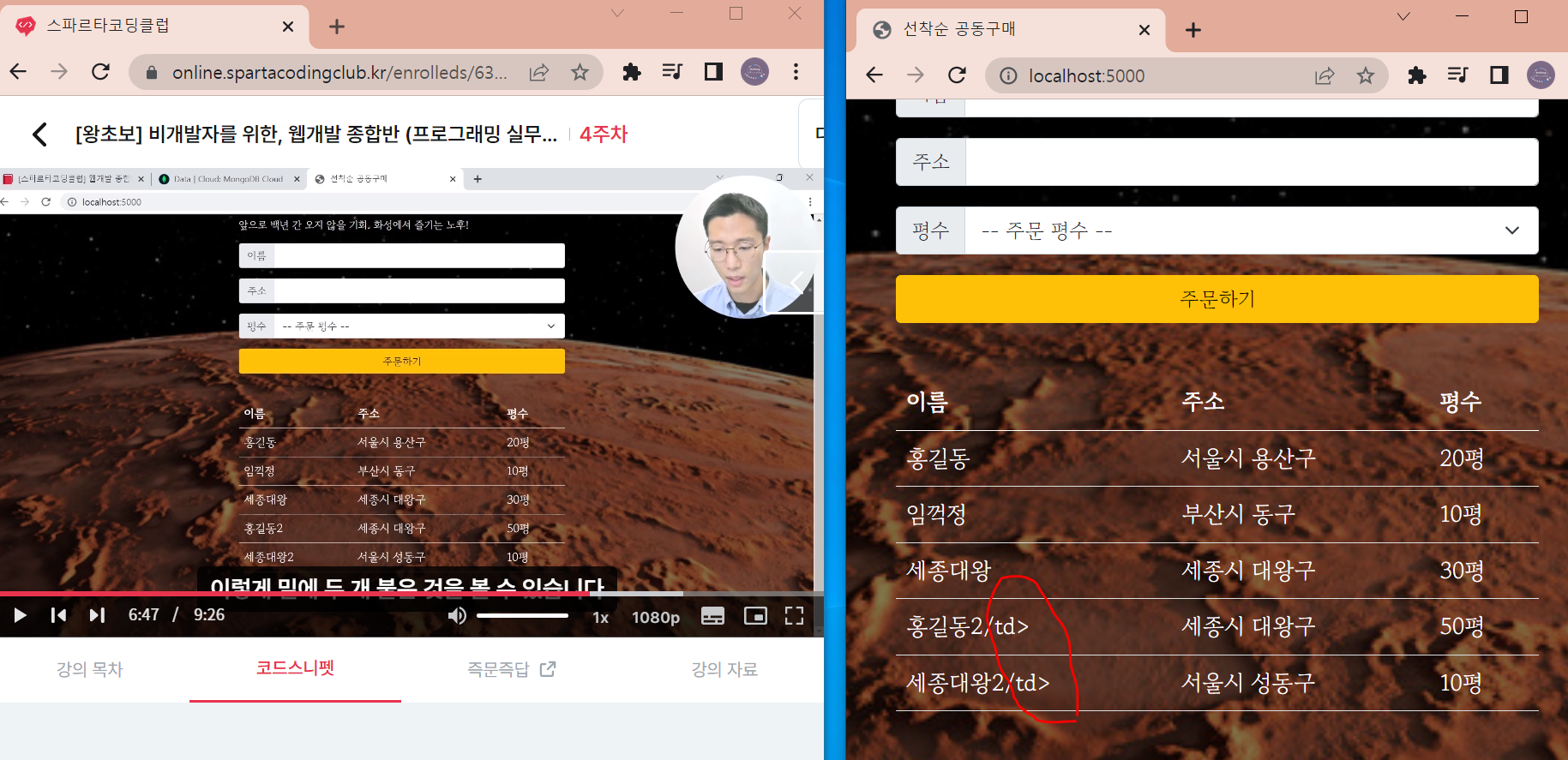Viewport: 1568px width, 760px height.
Task: Open the 즉문즉답 link
Action: pos(512,669)
